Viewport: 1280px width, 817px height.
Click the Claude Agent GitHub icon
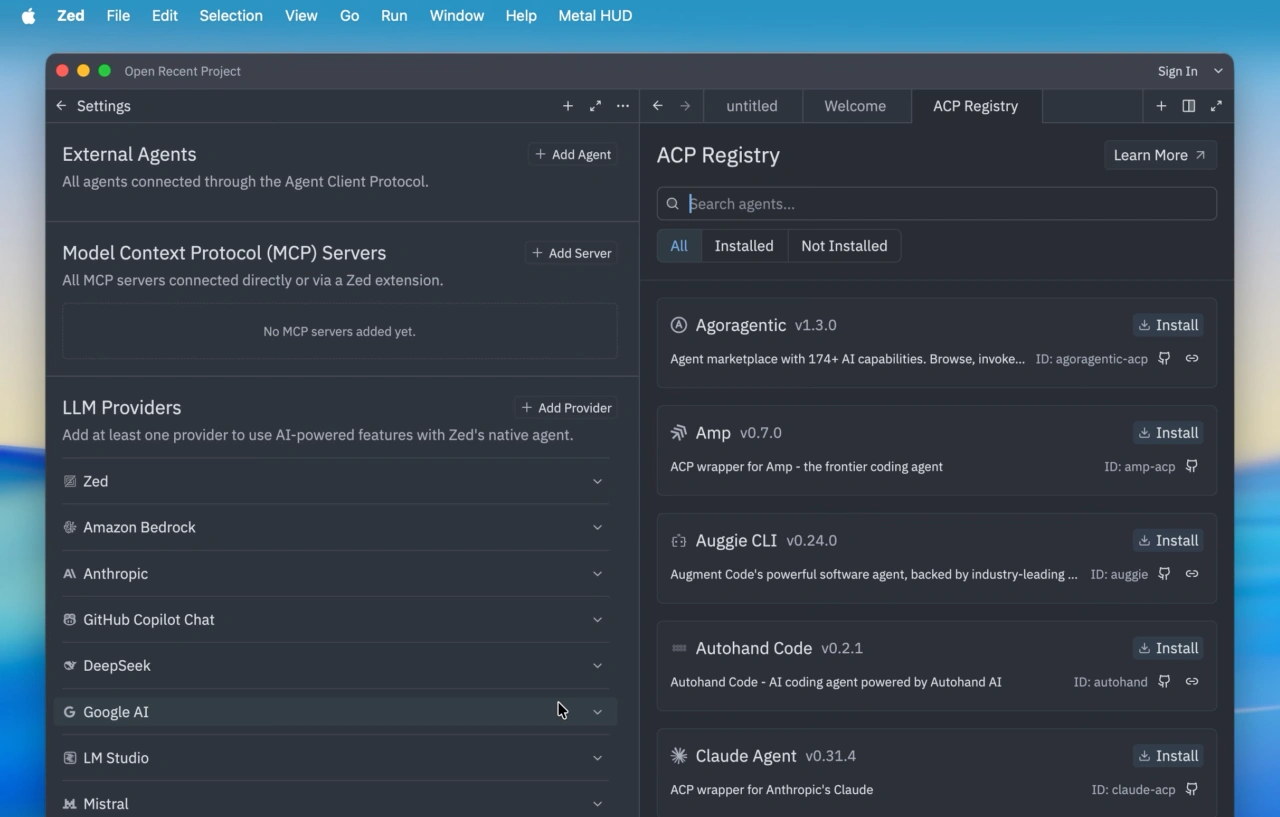point(1192,789)
